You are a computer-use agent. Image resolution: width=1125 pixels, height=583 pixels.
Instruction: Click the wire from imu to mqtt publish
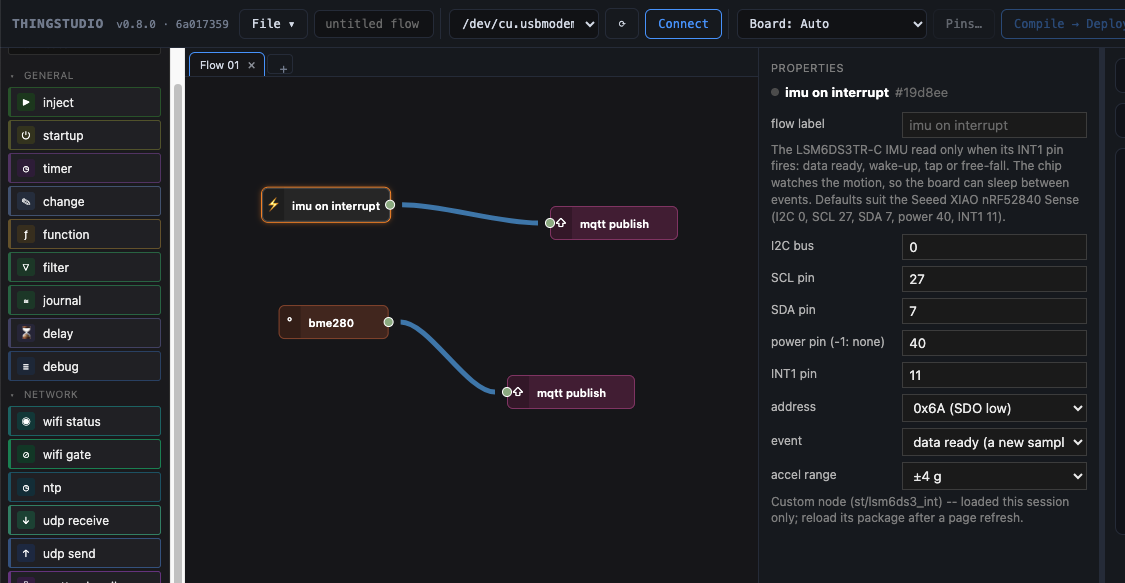tap(470, 214)
